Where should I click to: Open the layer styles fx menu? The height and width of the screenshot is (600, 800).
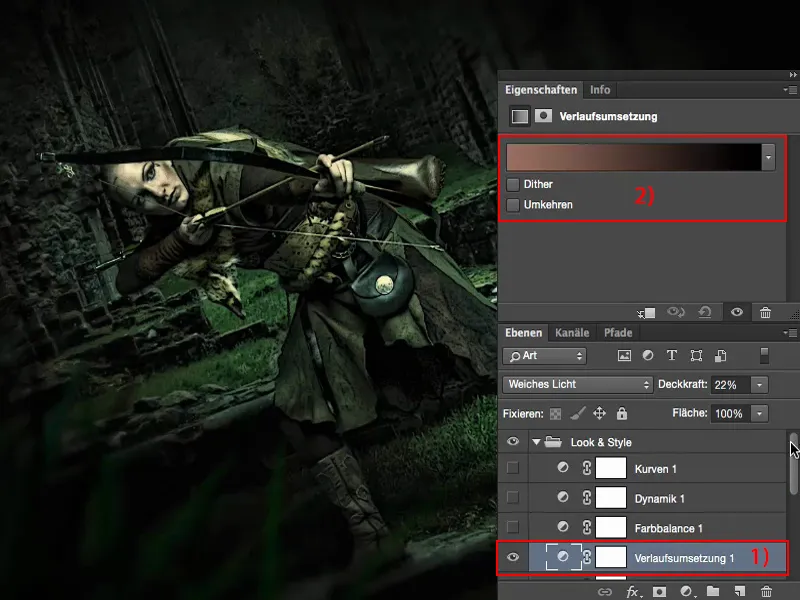(633, 591)
